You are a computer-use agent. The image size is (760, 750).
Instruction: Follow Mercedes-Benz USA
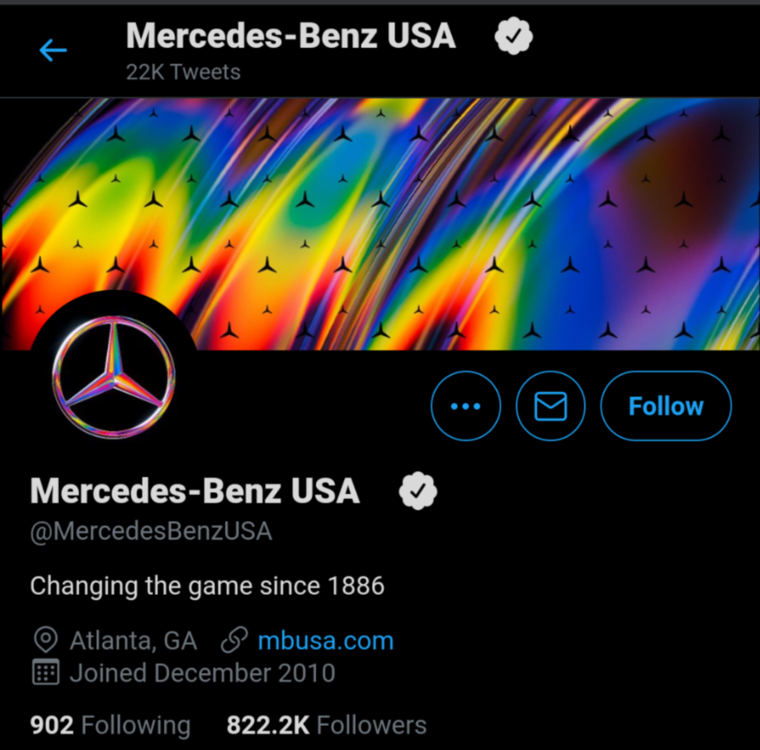(665, 406)
